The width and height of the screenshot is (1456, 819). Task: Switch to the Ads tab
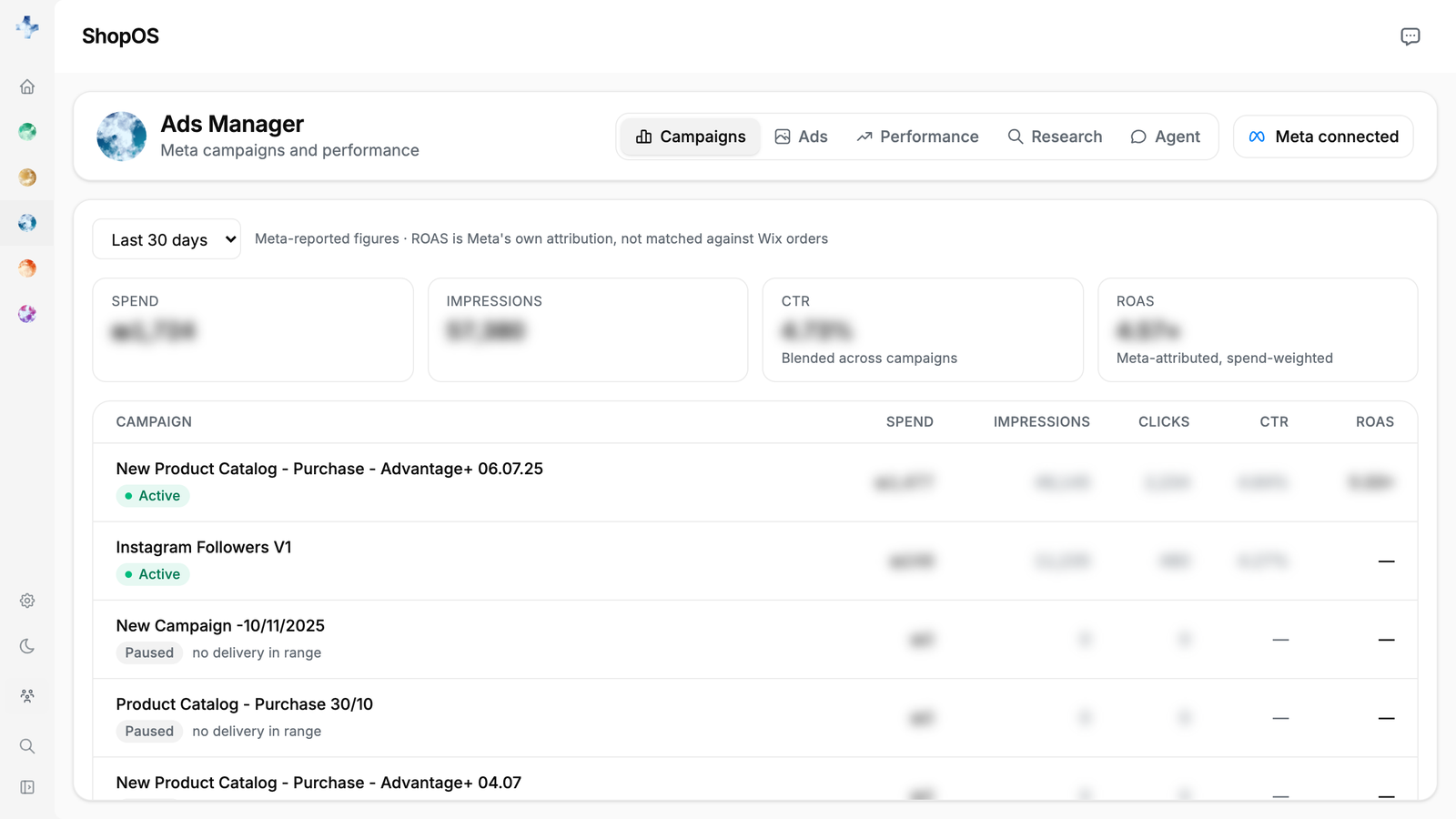click(801, 136)
